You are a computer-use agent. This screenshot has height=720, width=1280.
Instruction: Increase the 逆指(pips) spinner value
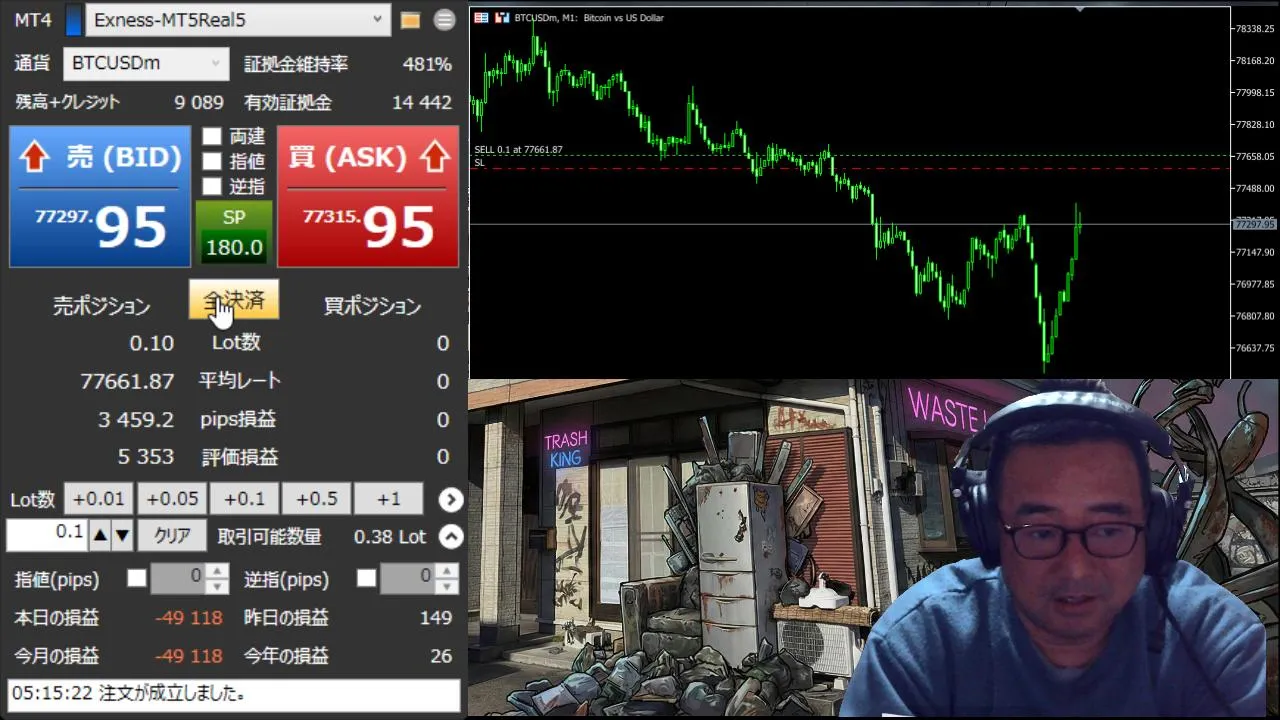point(447,571)
